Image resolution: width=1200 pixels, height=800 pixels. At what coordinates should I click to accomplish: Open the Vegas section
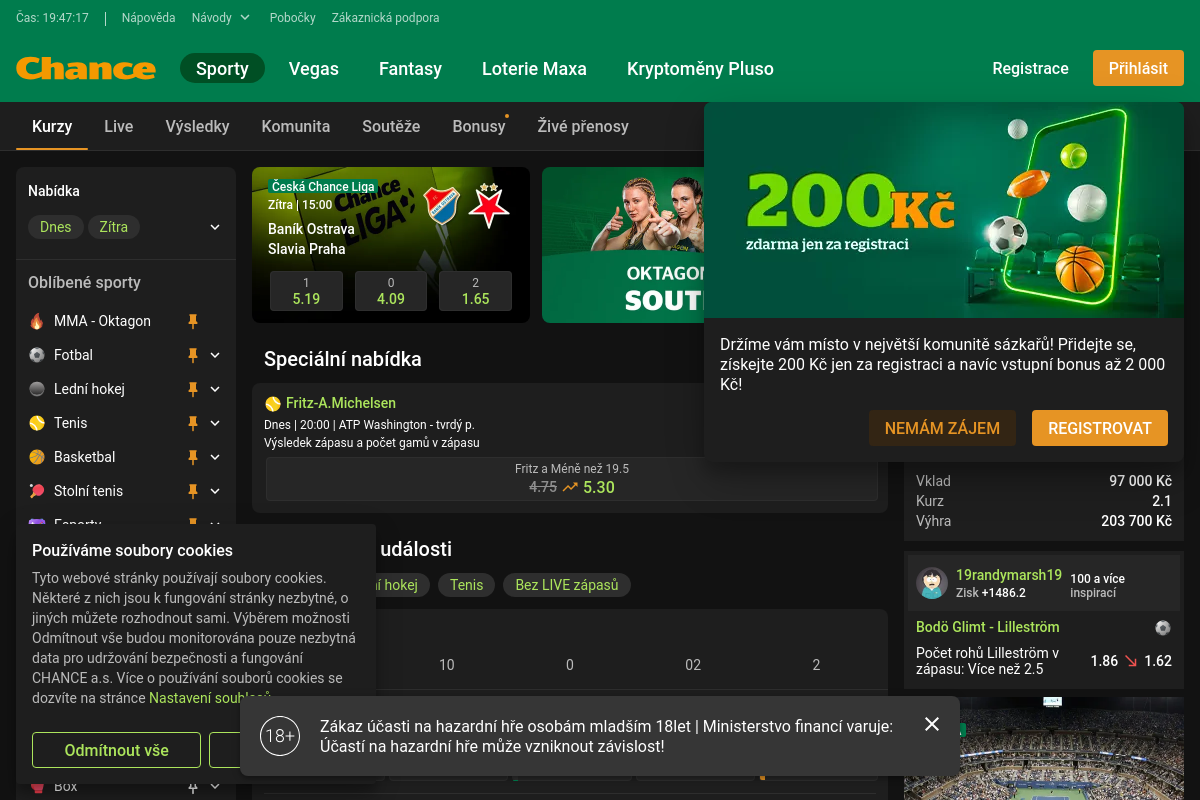pos(314,69)
